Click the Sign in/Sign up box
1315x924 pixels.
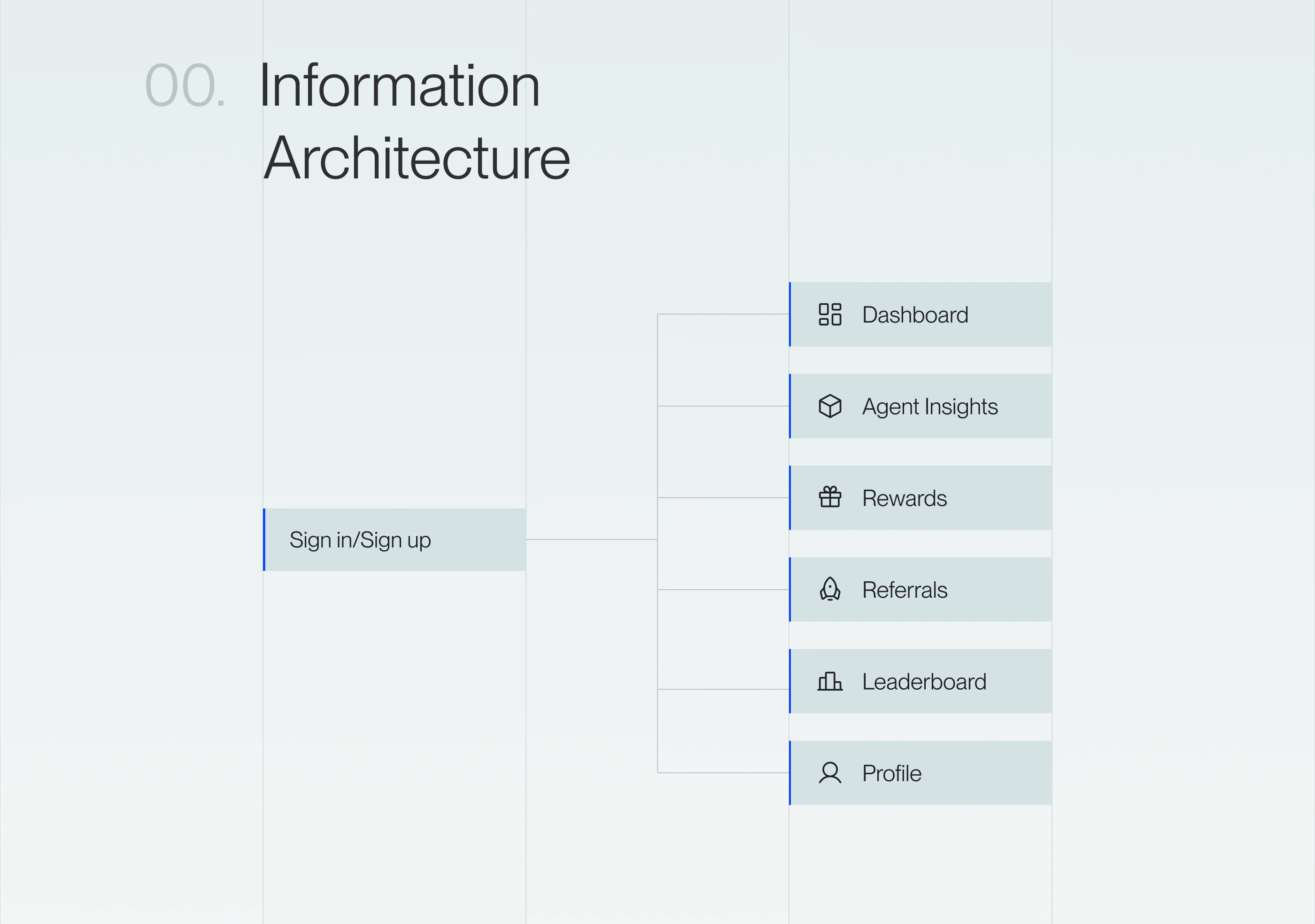pyautogui.click(x=394, y=539)
